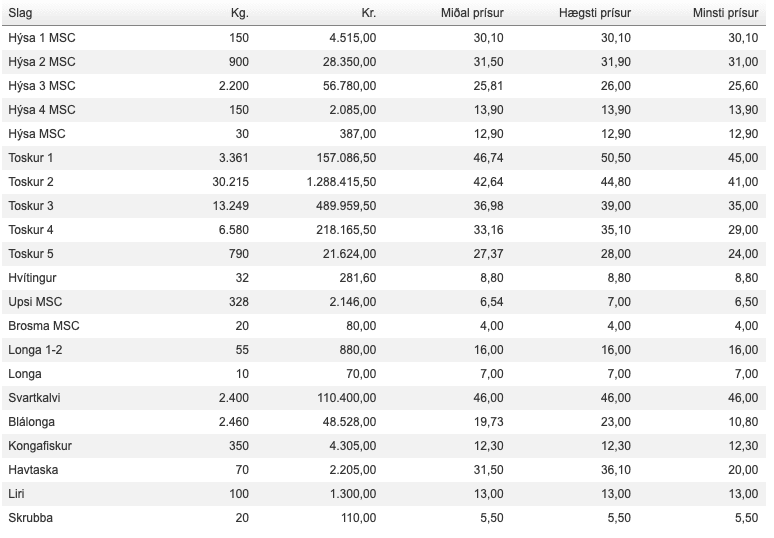Click the Slag column header
The height and width of the screenshot is (538, 774).
point(20,13)
